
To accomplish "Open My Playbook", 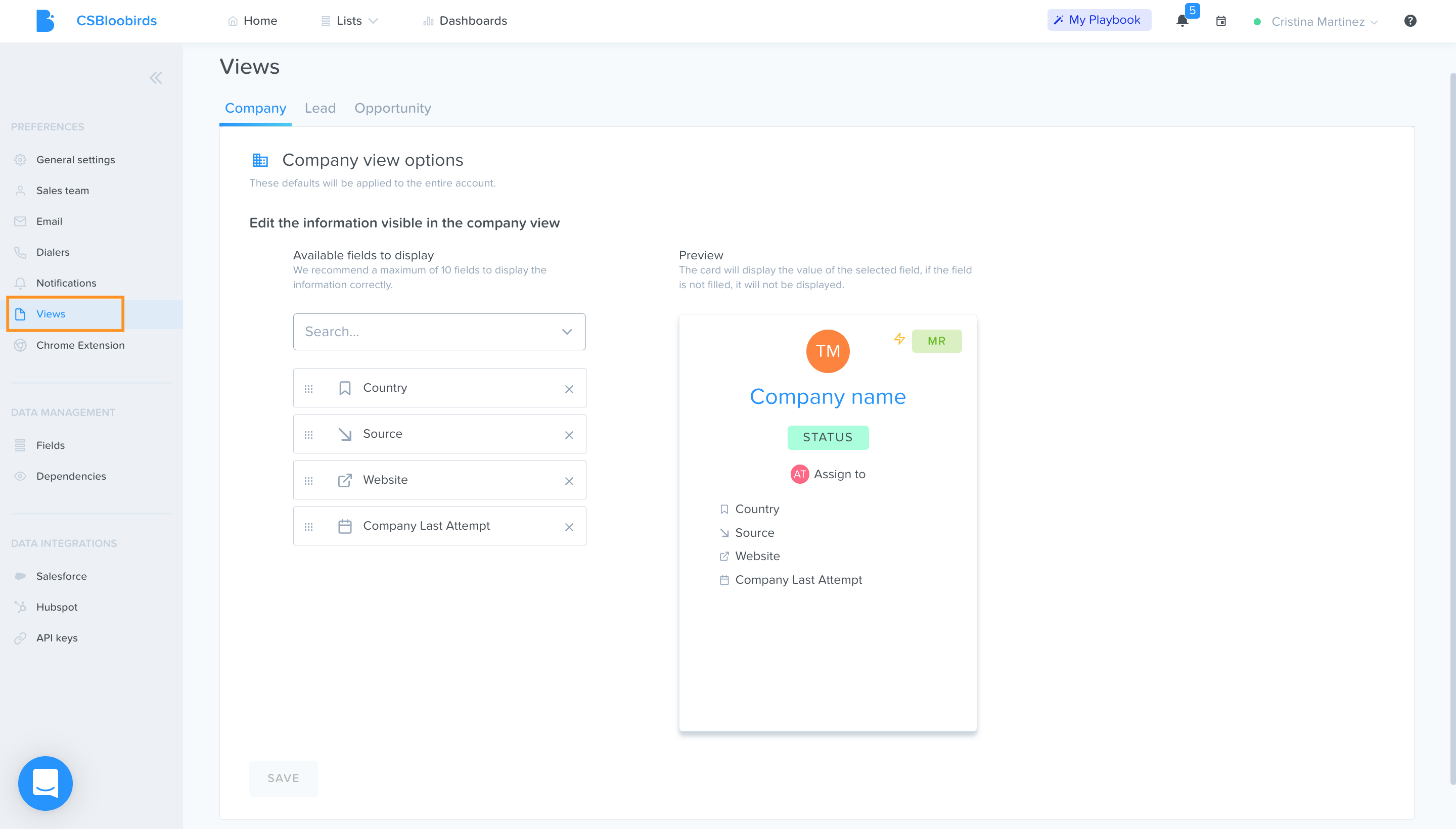I will [x=1099, y=20].
